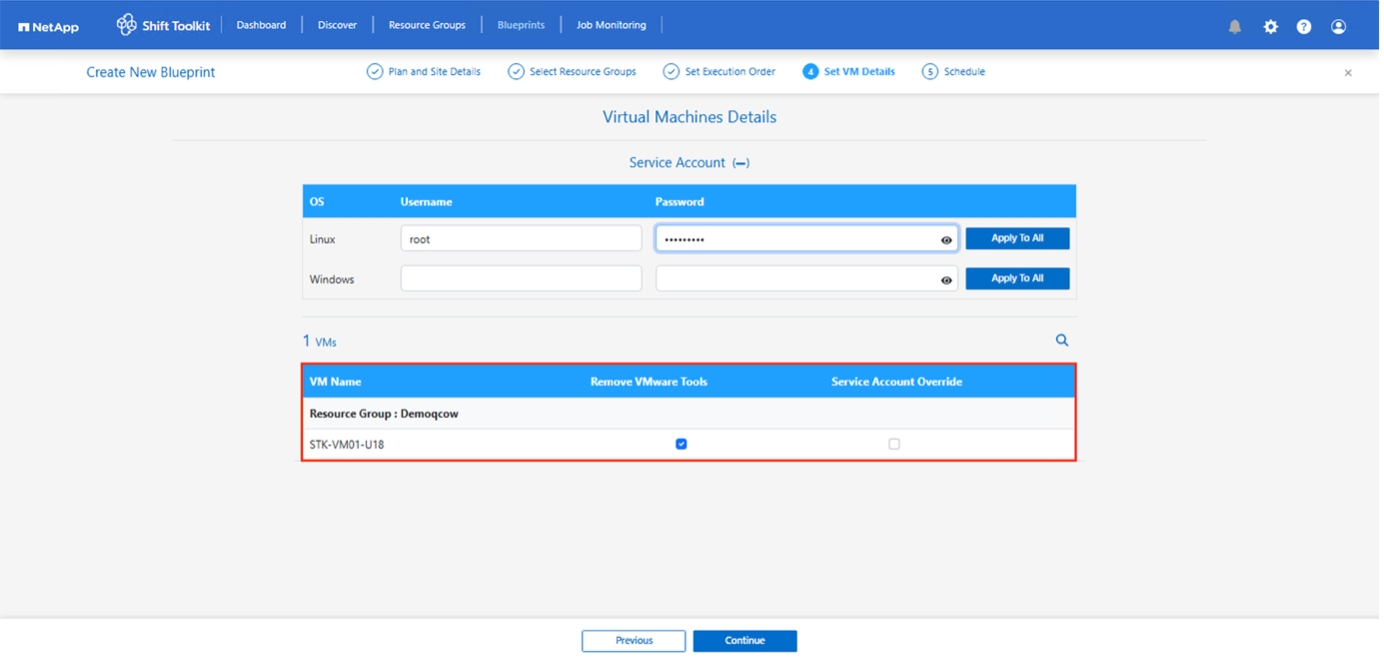Open the user profile icon
Image resolution: width=1384 pixels, height=660 pixels.
pos(1338,27)
